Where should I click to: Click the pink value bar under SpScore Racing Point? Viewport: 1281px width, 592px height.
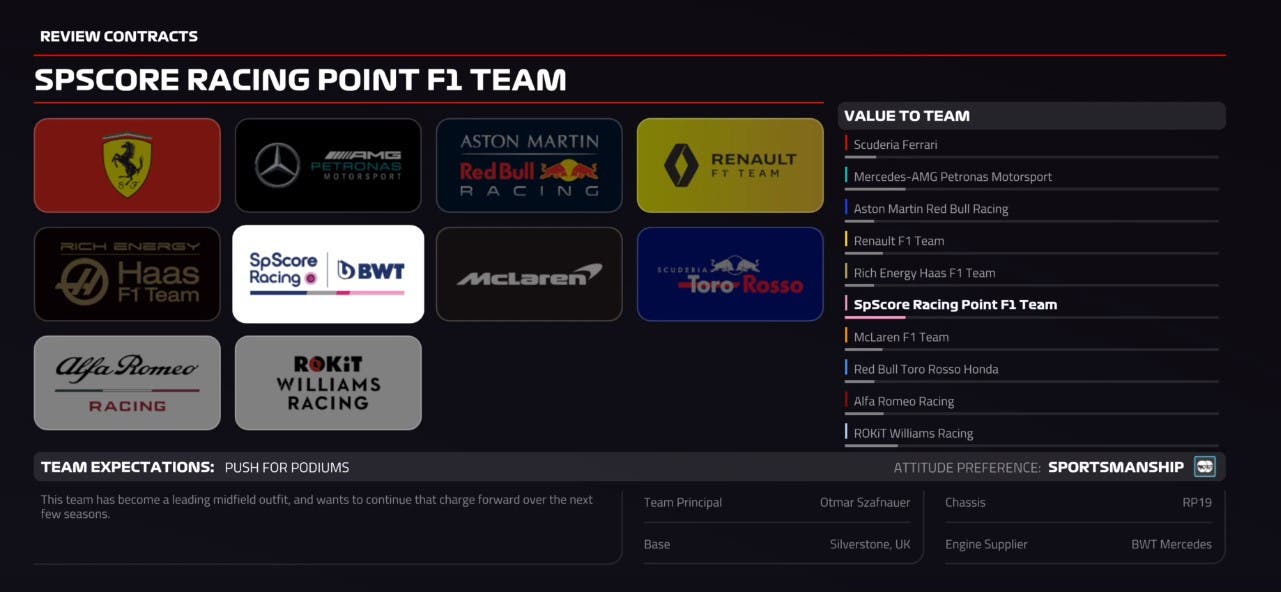click(x=1031, y=317)
